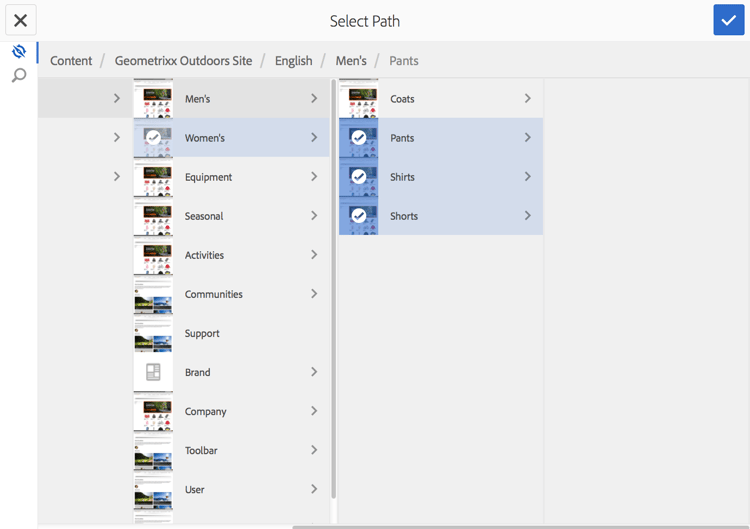This screenshot has height=529, width=750.
Task: Select the column view icon in left rail
Action: pyautogui.click(x=19, y=51)
